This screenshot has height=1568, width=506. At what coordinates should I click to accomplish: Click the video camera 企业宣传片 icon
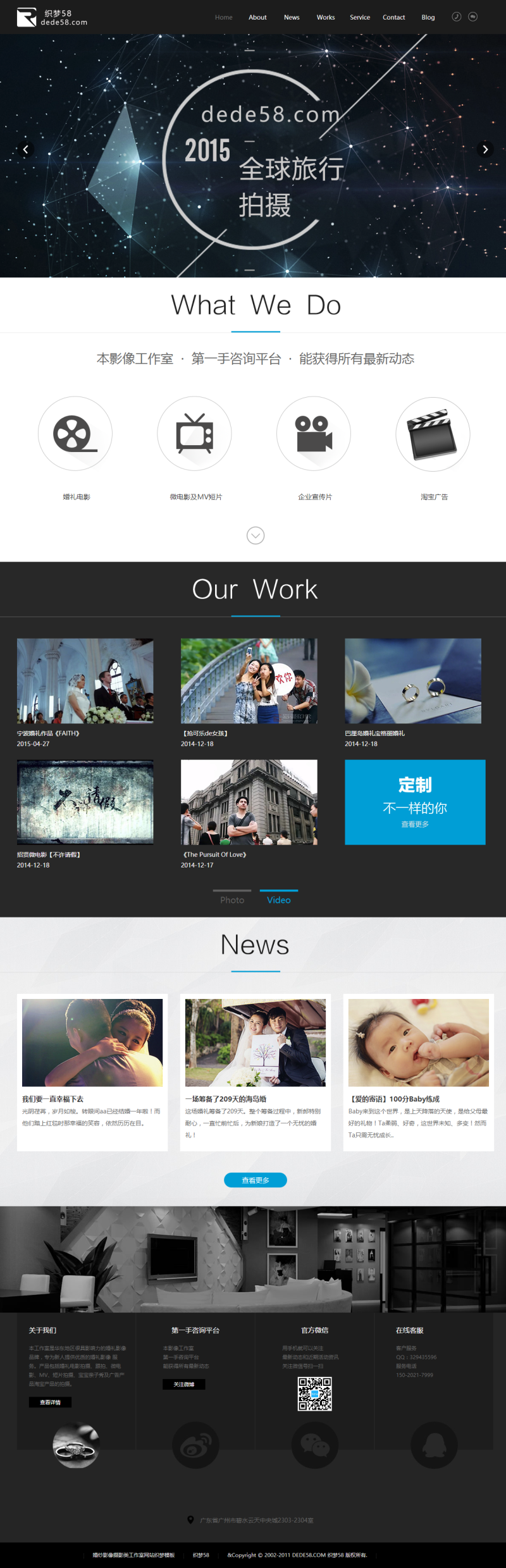(314, 434)
